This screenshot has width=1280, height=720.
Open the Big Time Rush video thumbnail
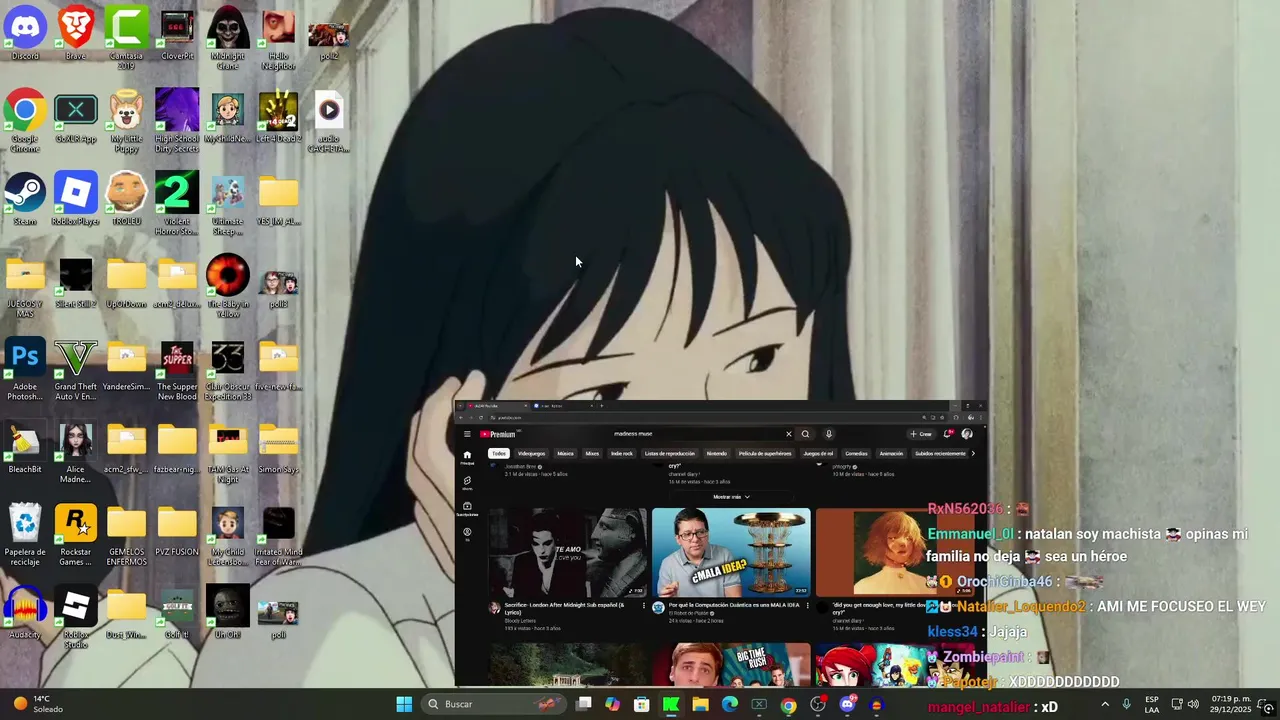[x=731, y=665]
